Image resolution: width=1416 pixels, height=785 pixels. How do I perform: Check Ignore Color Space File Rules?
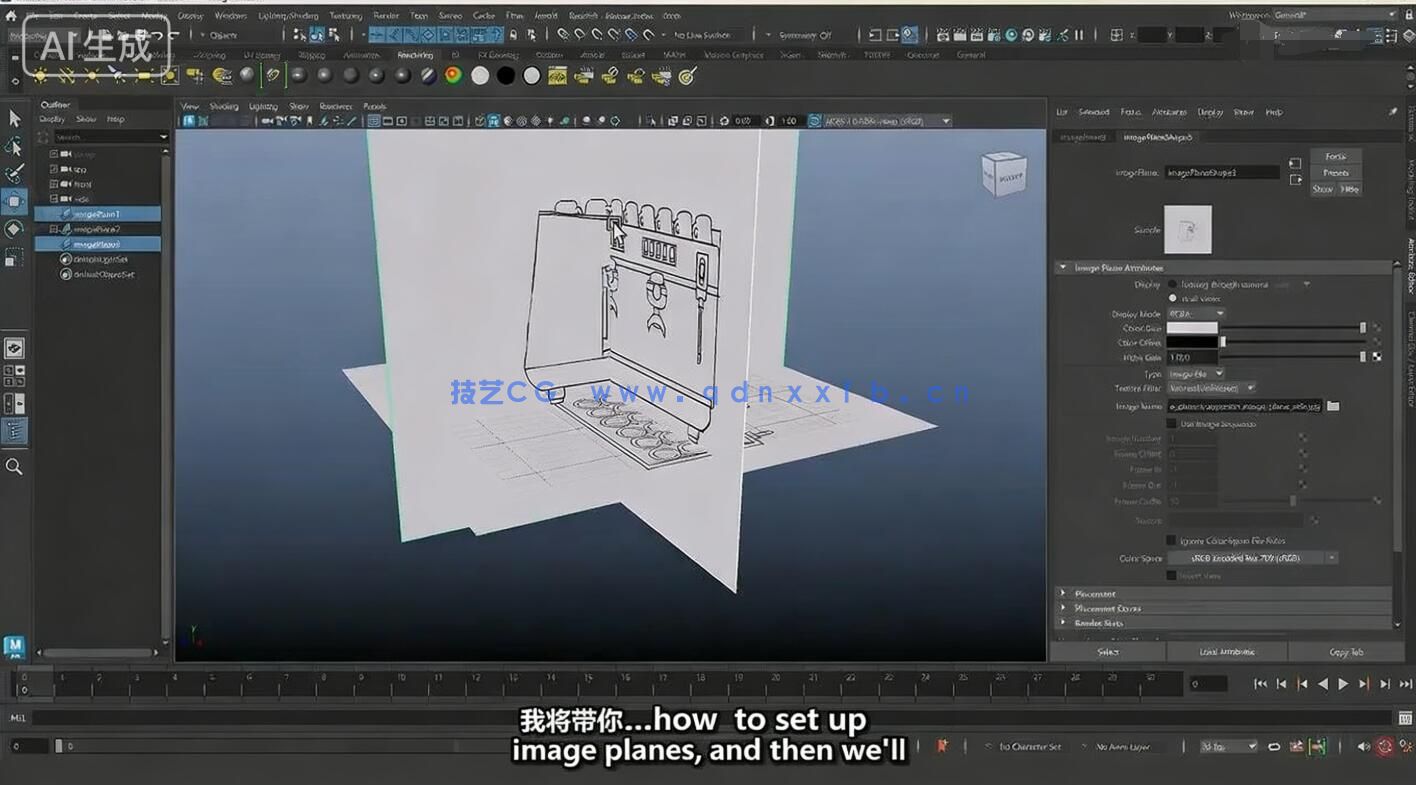click(x=1172, y=540)
